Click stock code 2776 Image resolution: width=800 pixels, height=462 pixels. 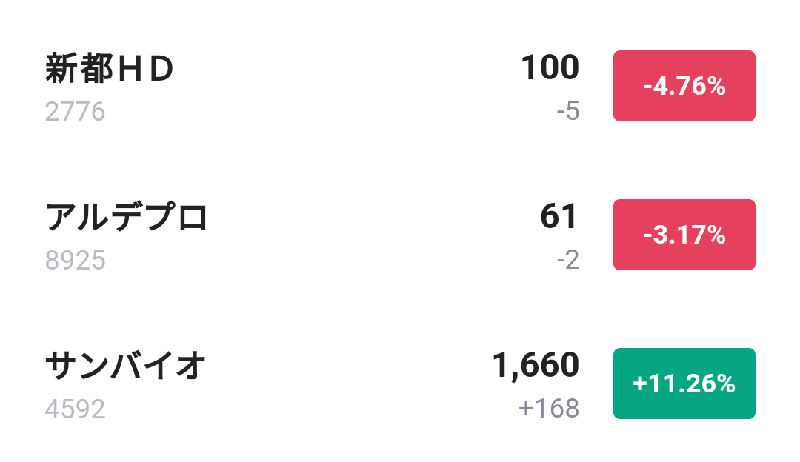(75, 111)
